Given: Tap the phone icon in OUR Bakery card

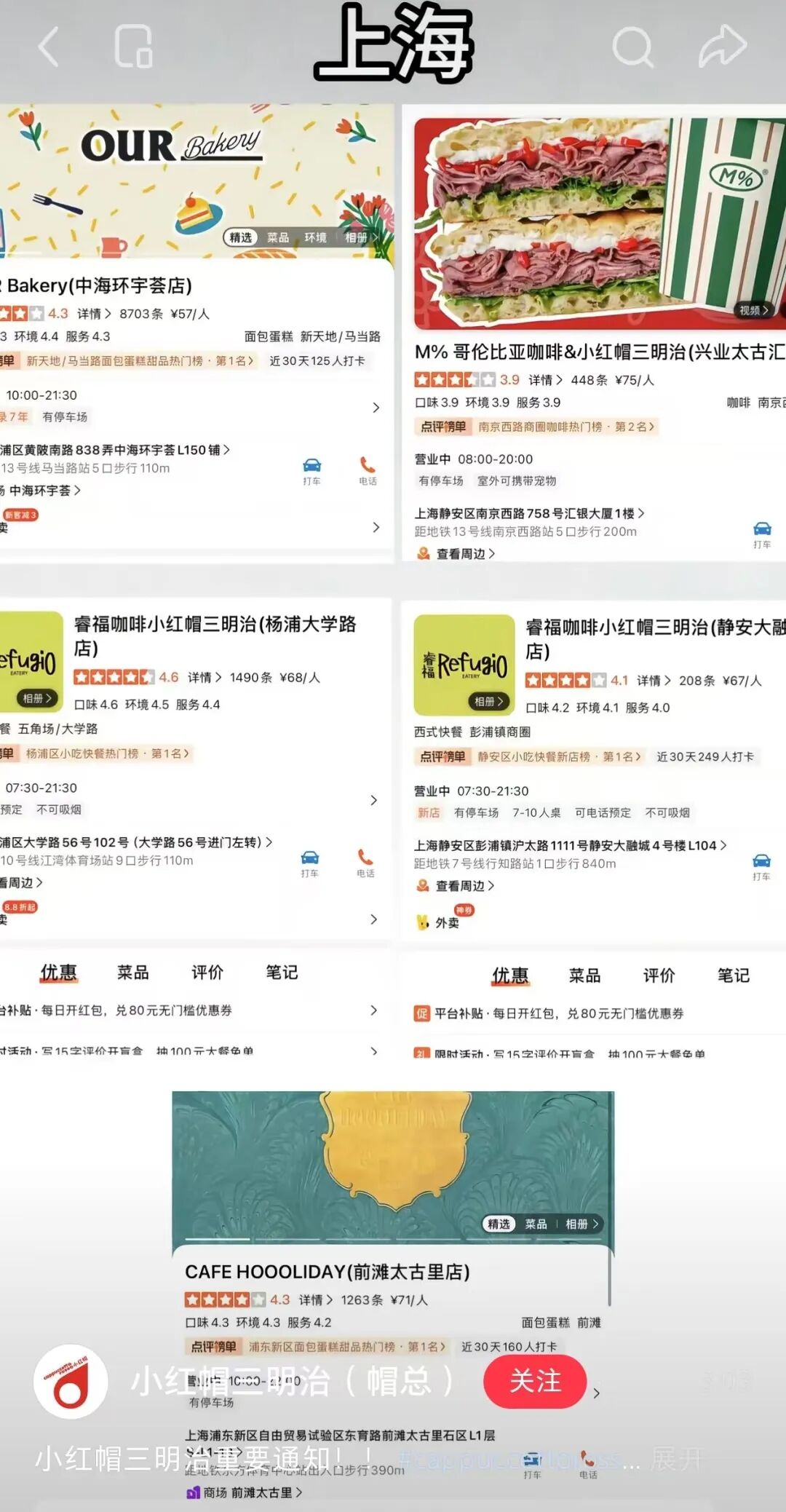Looking at the screenshot, I should tap(368, 471).
